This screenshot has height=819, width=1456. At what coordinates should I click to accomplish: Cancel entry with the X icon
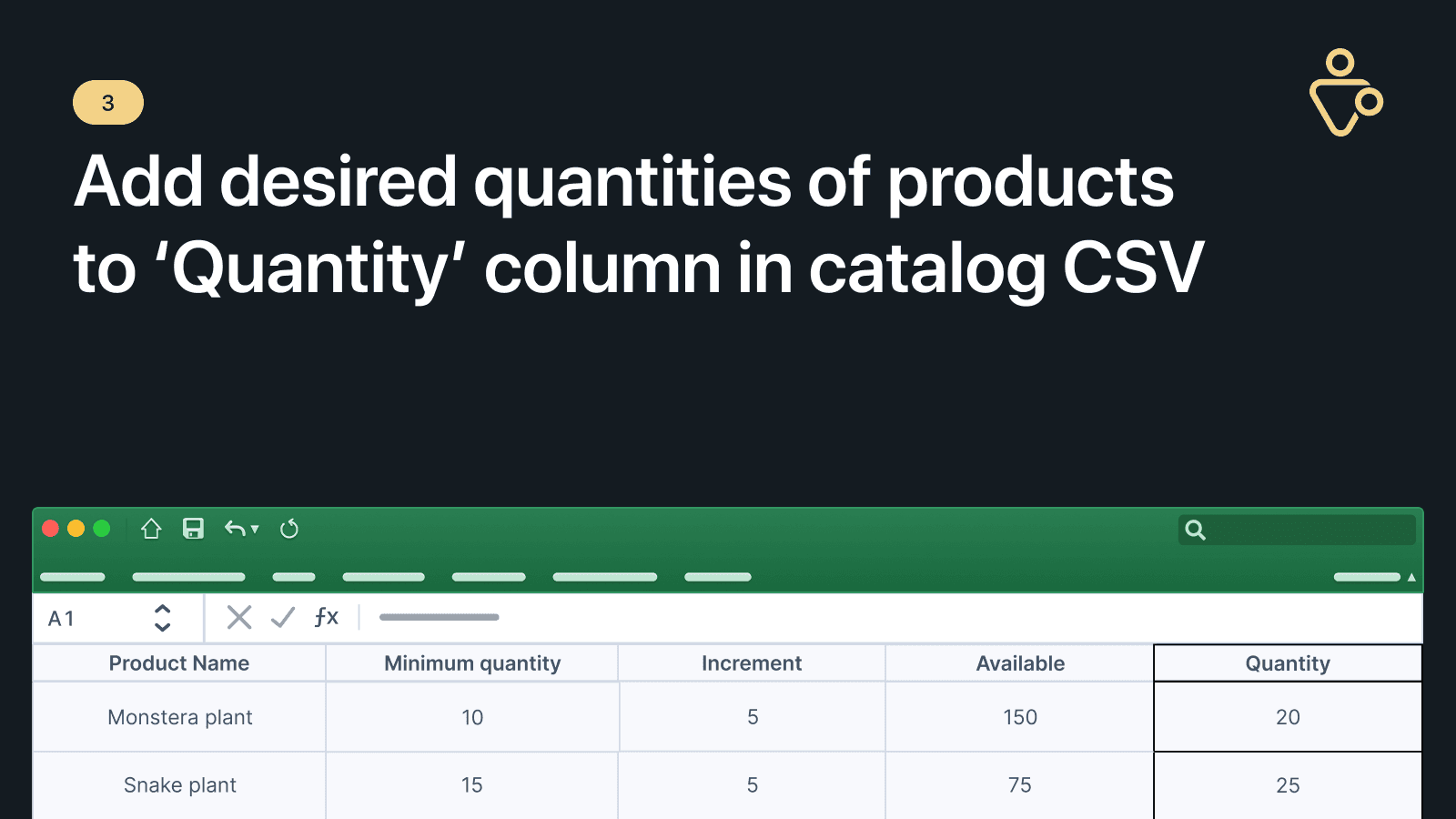coord(239,618)
